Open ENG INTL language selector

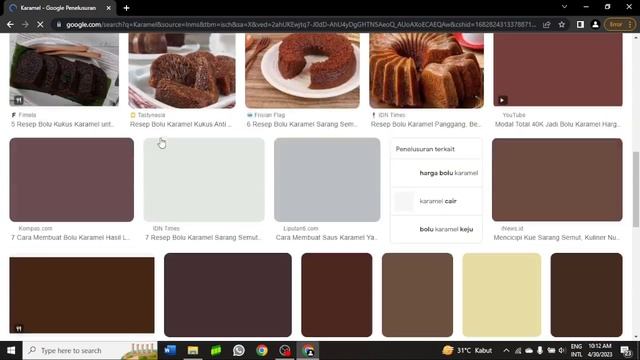576,351
